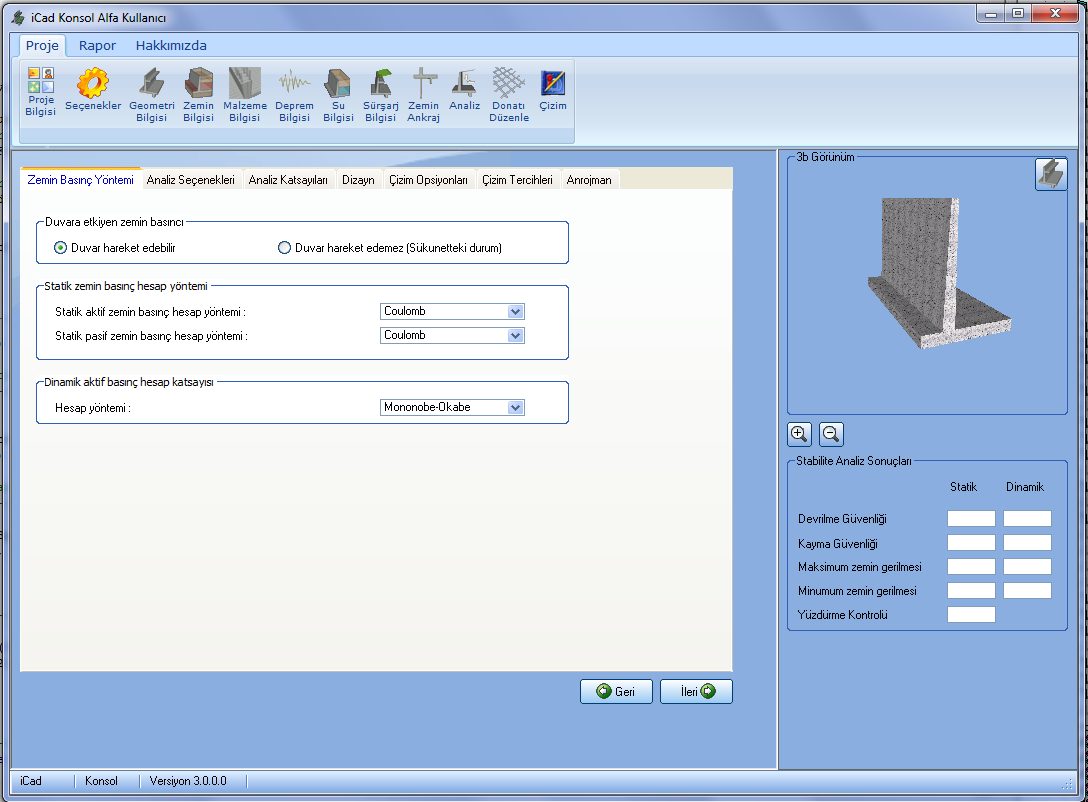
Task: Open the Anrojman tab
Action: pos(589,180)
